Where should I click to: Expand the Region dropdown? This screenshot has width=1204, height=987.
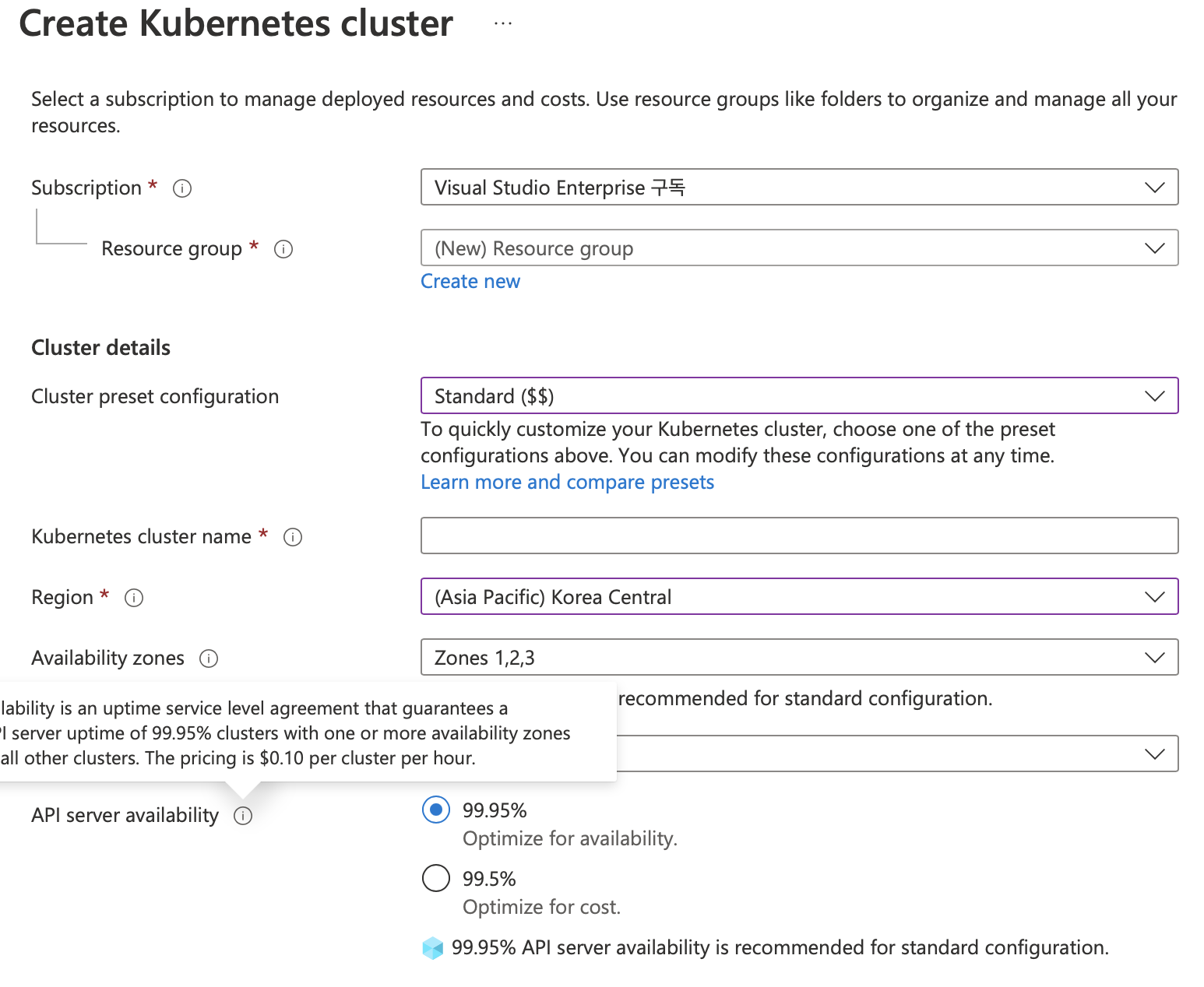tap(799, 597)
